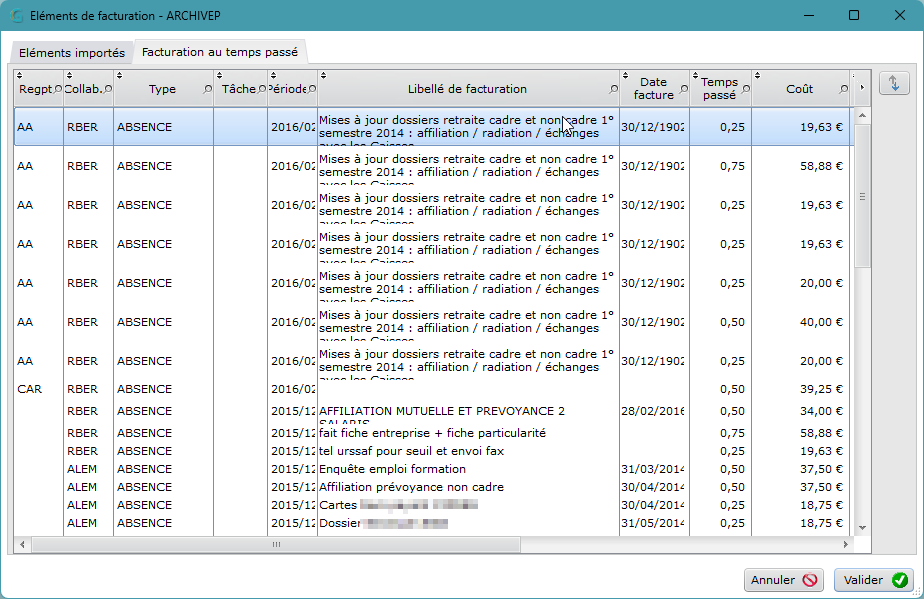Click the blue up-down arrows button
Screen dimensions: 924x599
[894, 83]
